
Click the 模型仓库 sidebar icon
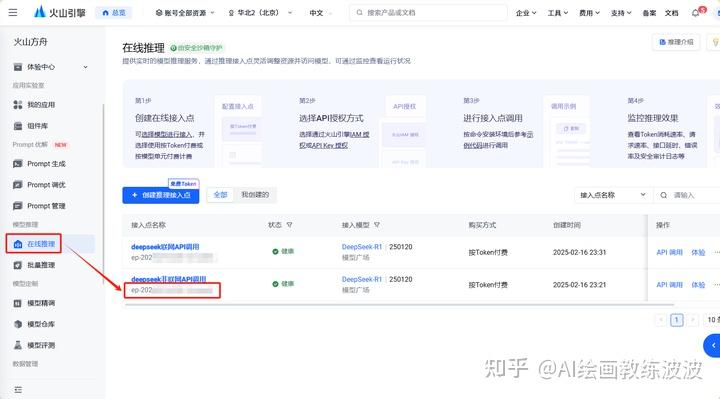point(18,324)
